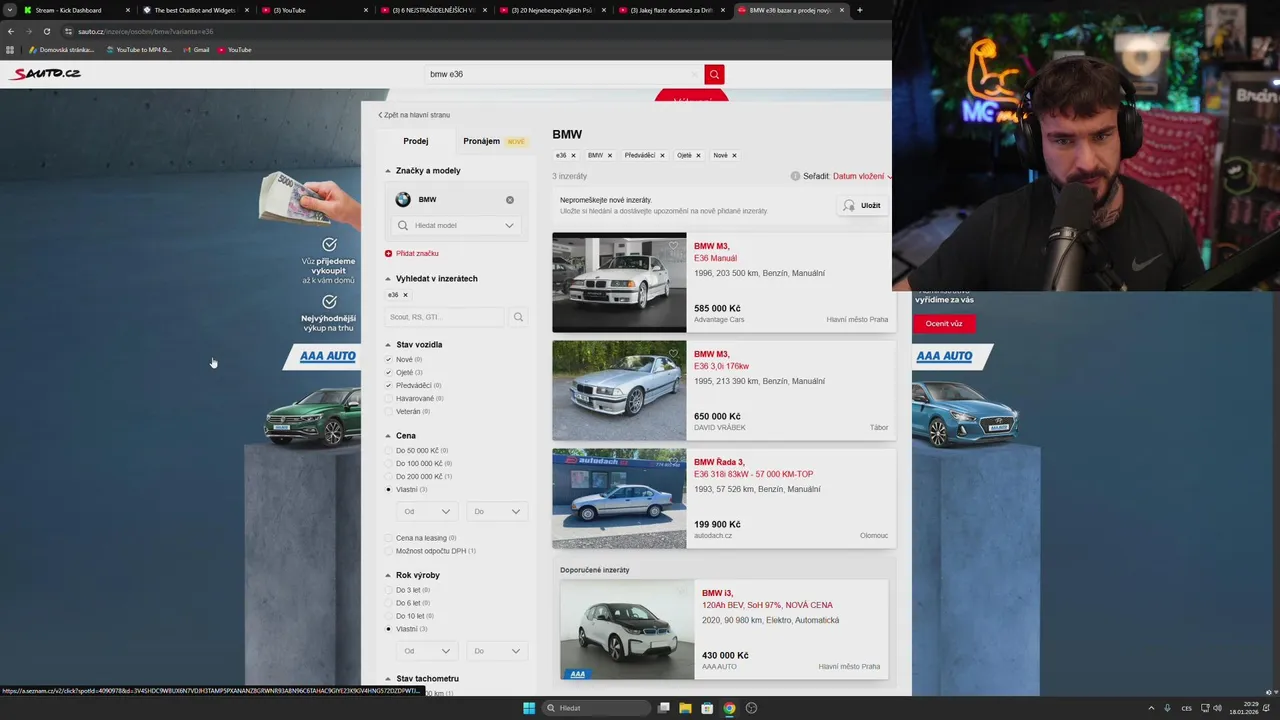
Task: Click the browser forward arrow
Action: 28,31
